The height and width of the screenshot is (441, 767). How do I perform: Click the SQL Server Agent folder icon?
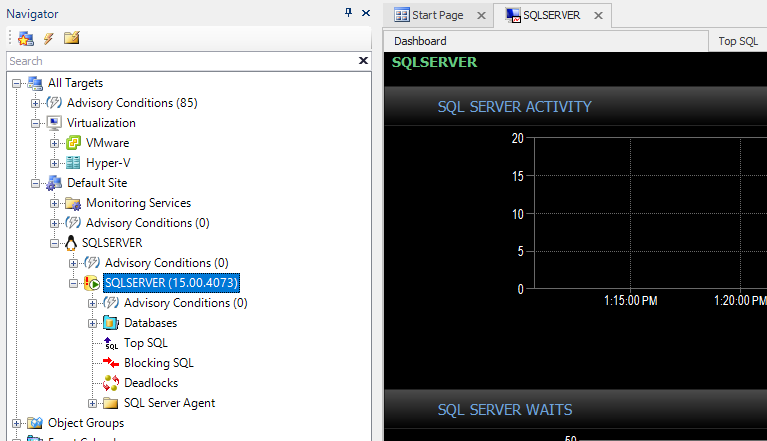111,403
